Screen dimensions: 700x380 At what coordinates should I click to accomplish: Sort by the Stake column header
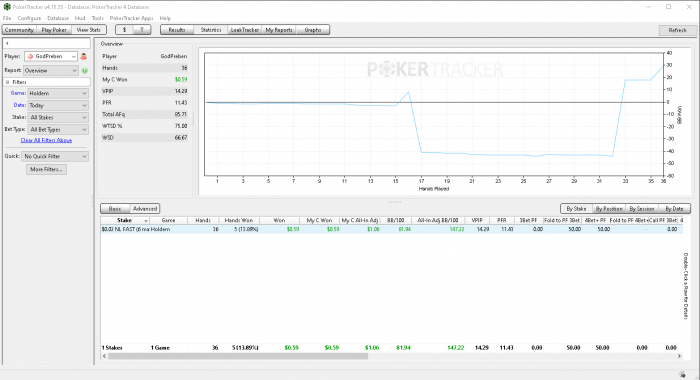coord(125,221)
